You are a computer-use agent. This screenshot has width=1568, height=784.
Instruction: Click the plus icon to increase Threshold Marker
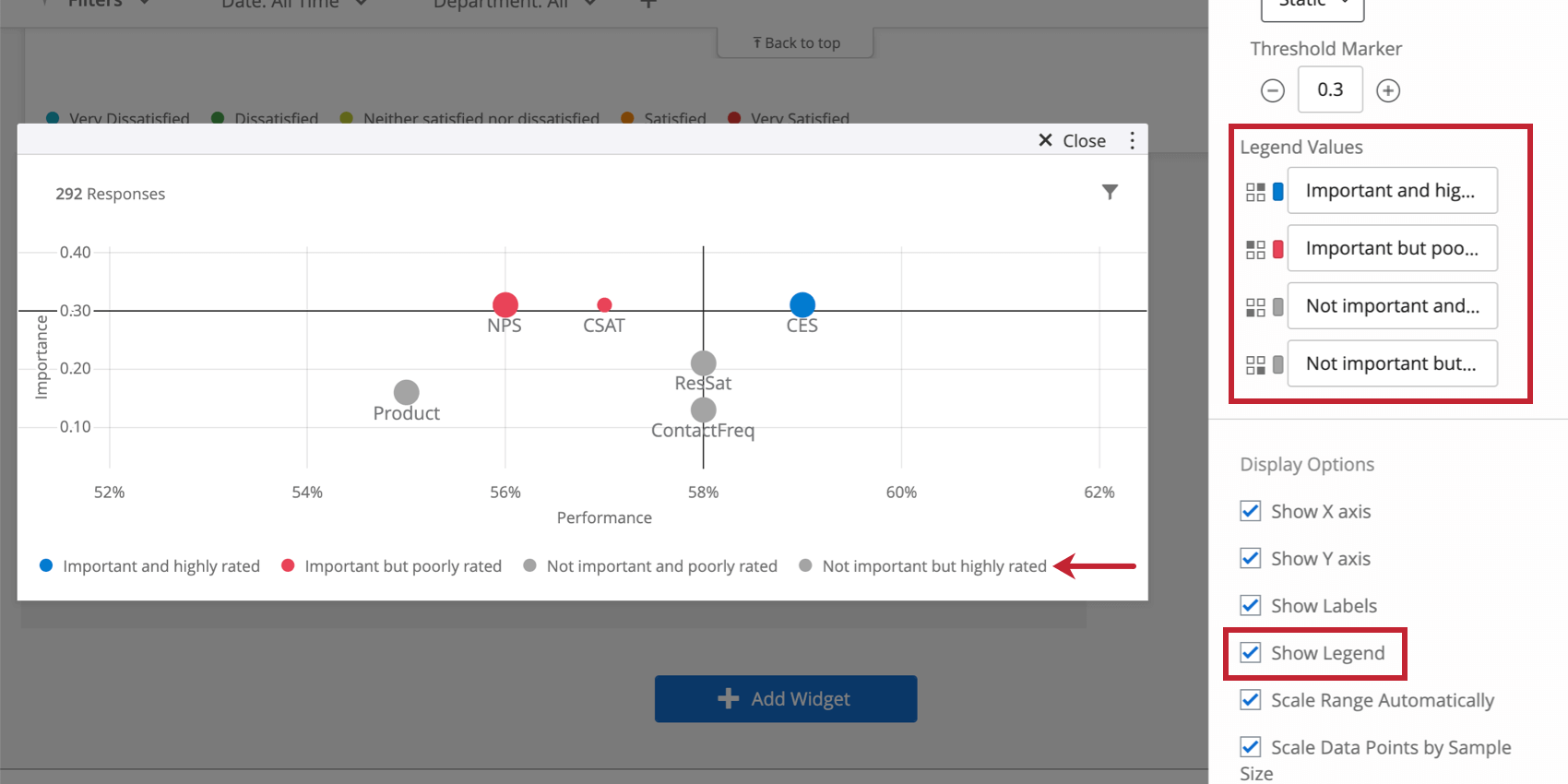pos(1388,89)
